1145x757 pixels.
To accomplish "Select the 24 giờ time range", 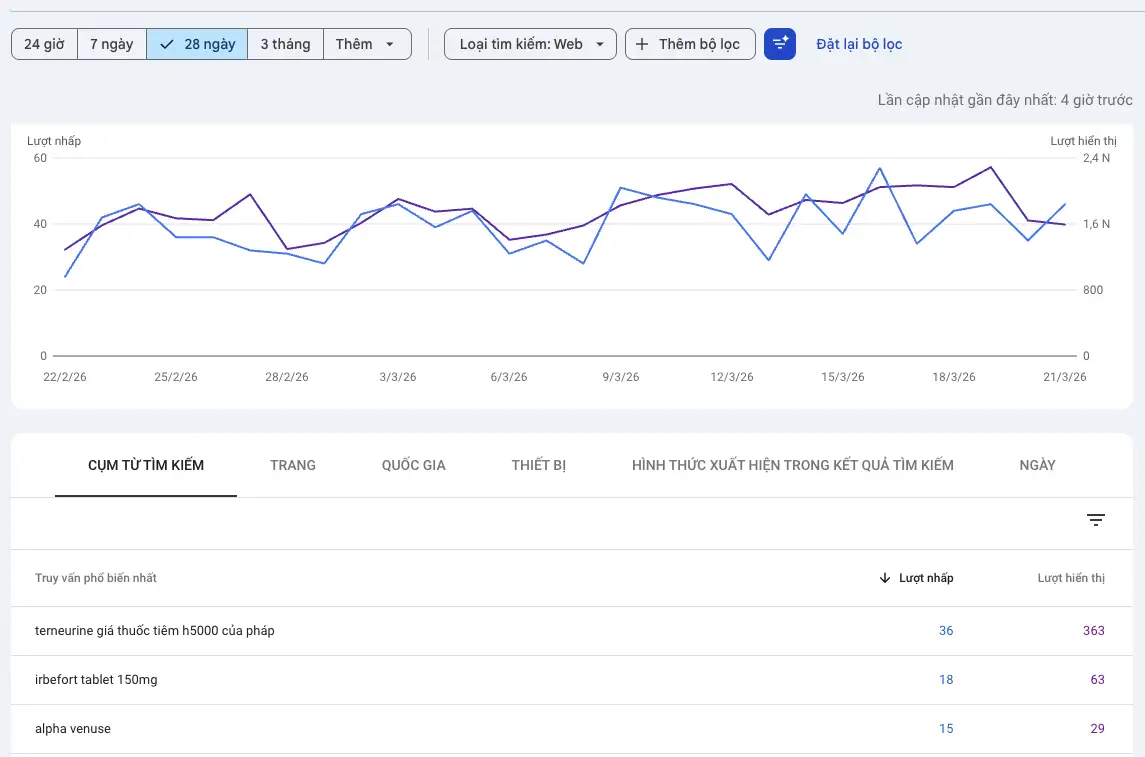I will point(44,44).
